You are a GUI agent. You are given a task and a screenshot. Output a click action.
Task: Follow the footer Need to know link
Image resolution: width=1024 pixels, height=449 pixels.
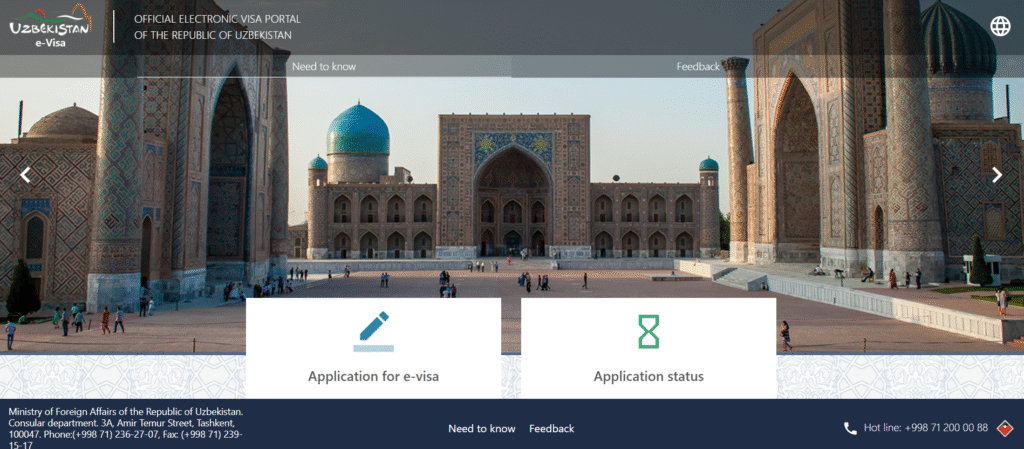tap(481, 428)
